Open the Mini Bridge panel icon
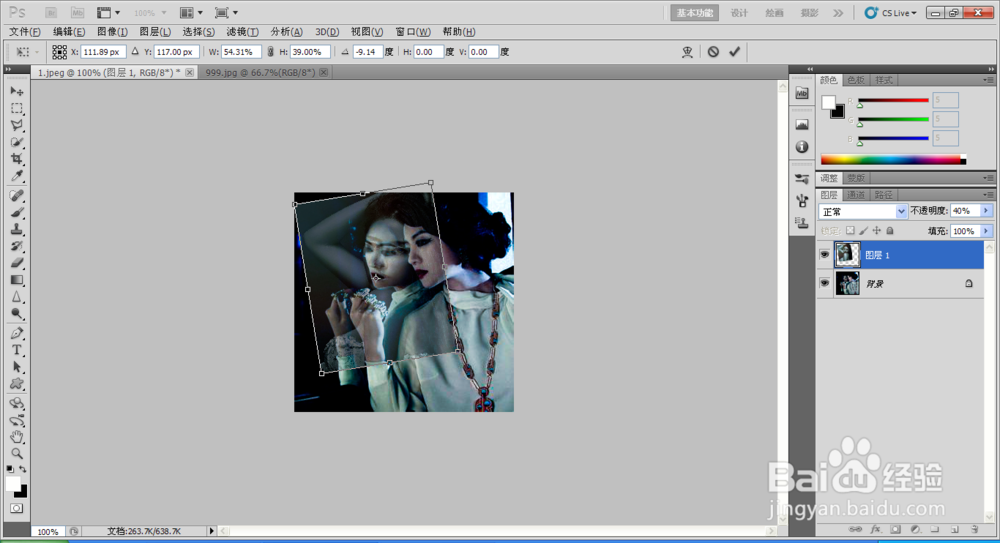This screenshot has width=1000, height=543. coord(802,93)
